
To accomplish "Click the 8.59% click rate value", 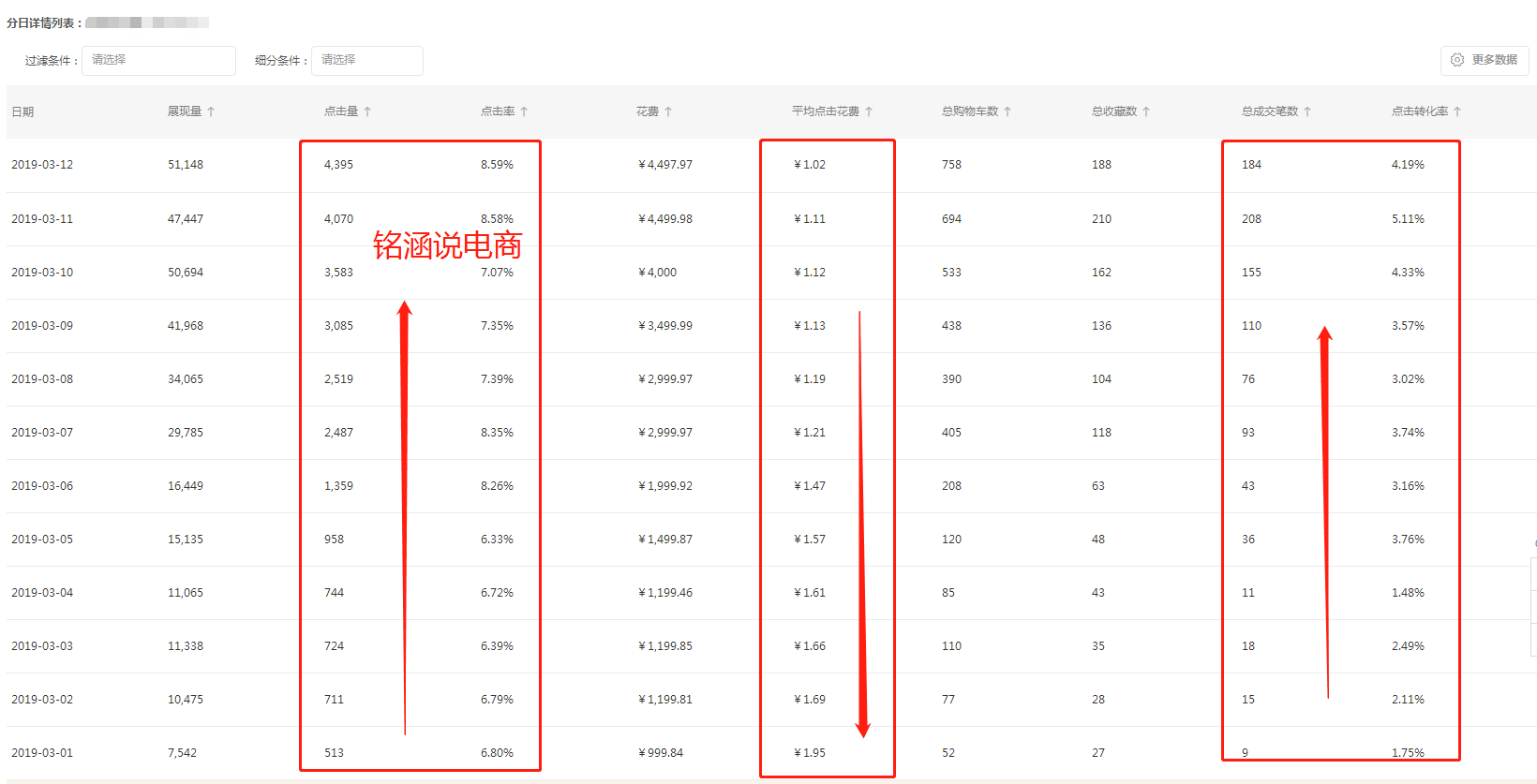I will 497,165.
